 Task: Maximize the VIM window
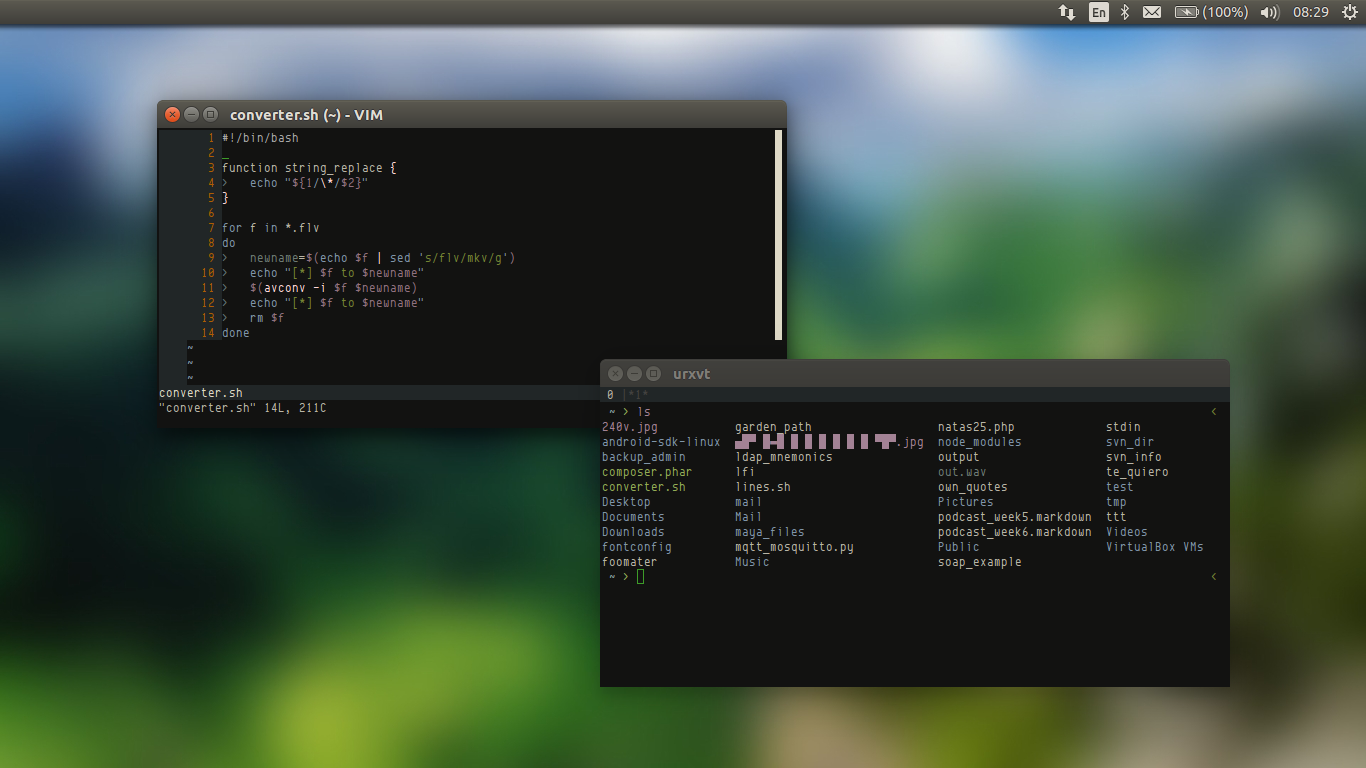point(210,115)
